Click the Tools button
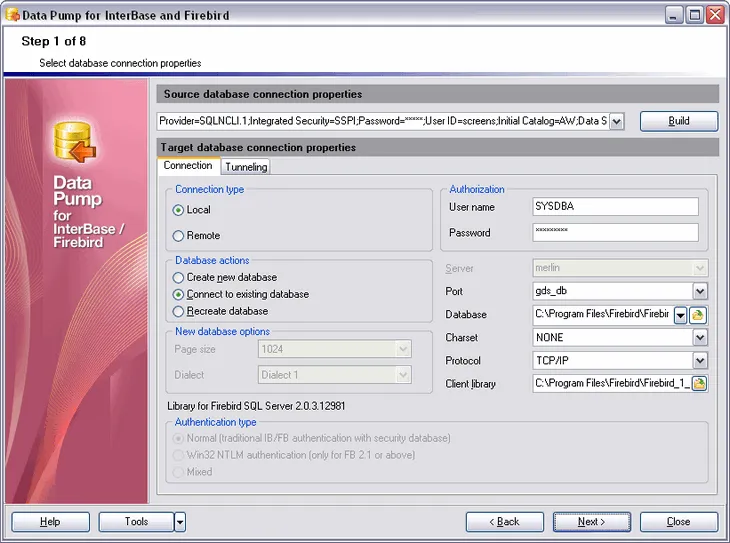The height and width of the screenshot is (543, 730). click(x=136, y=522)
